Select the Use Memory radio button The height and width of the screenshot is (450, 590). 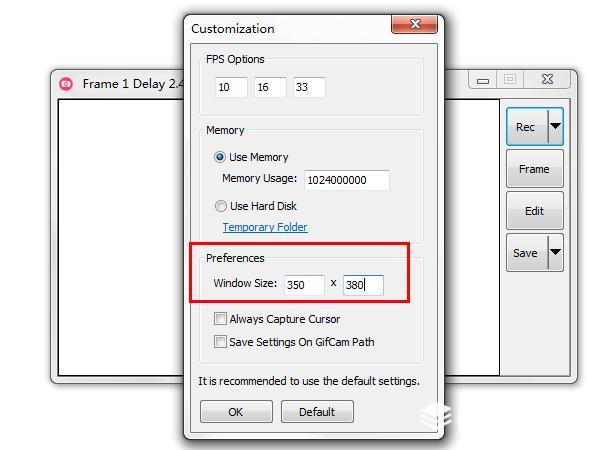220,157
